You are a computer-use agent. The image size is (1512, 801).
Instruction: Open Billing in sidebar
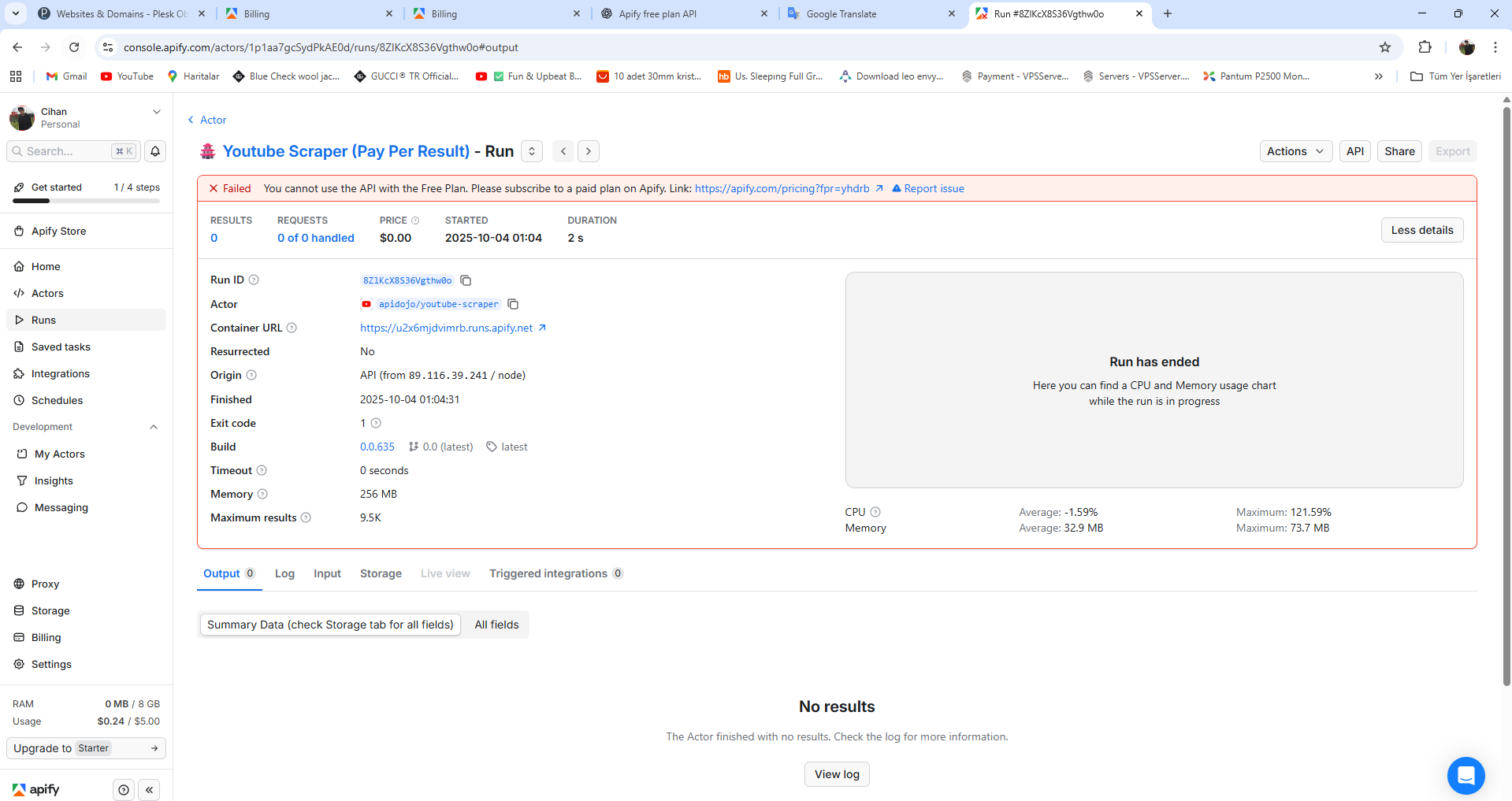86,637
